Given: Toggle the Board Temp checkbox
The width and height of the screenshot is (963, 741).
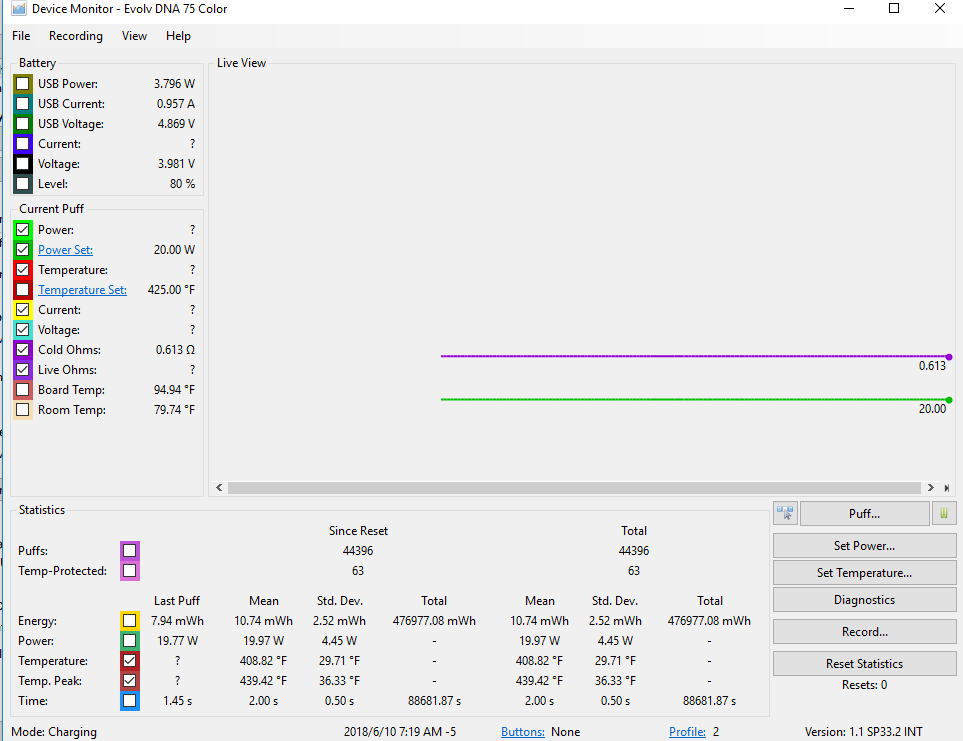Looking at the screenshot, I should point(23,390).
